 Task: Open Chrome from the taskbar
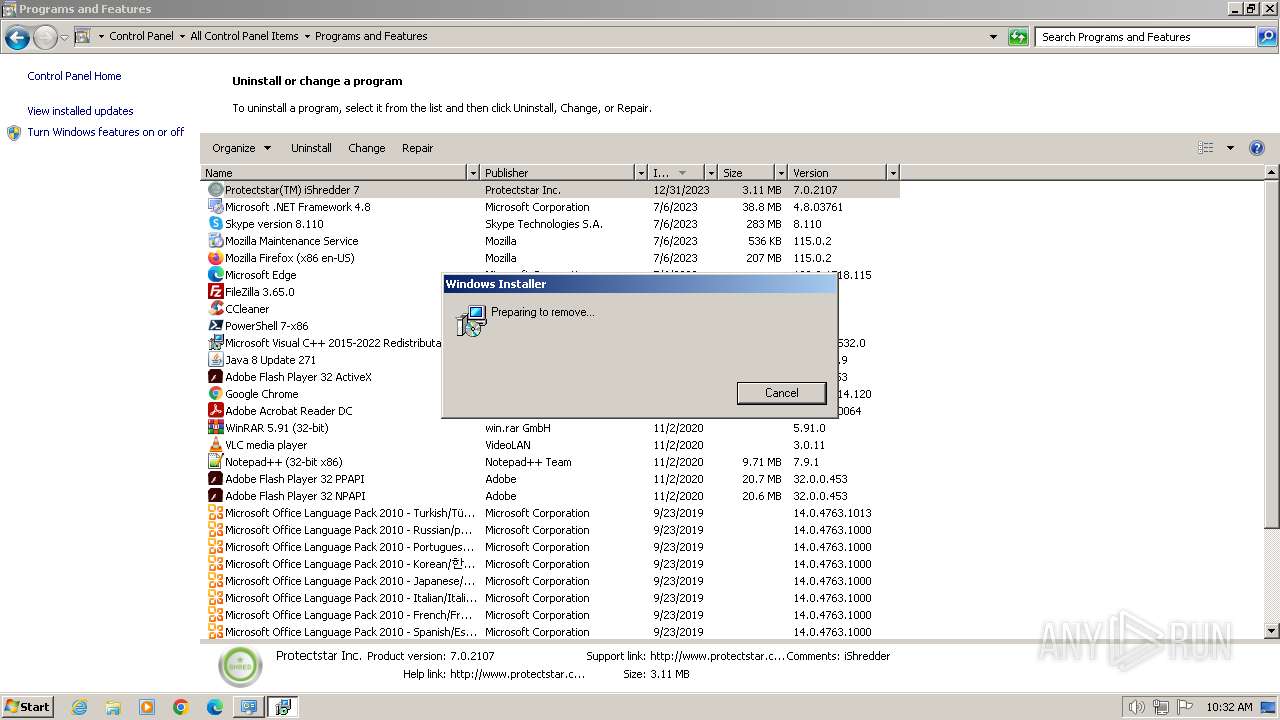[x=181, y=707]
